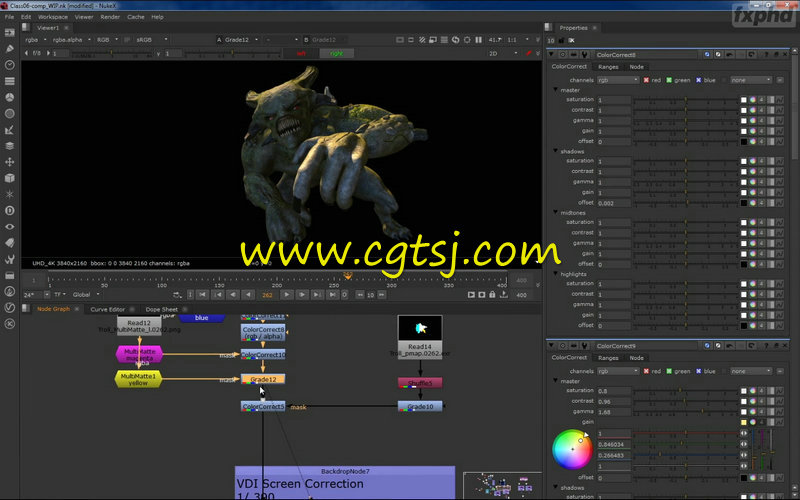Click the pause viewer updates icon

pyautogui.click(x=479, y=39)
